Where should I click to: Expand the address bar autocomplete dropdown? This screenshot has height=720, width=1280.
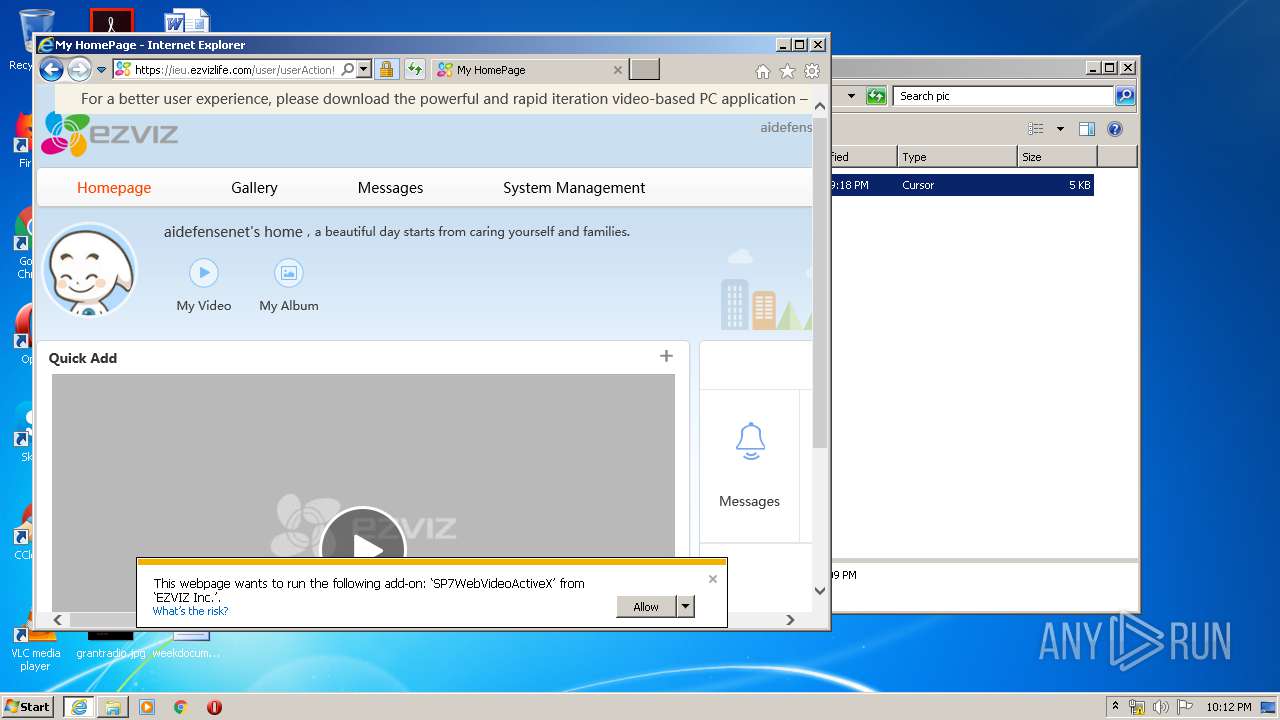tap(364, 70)
